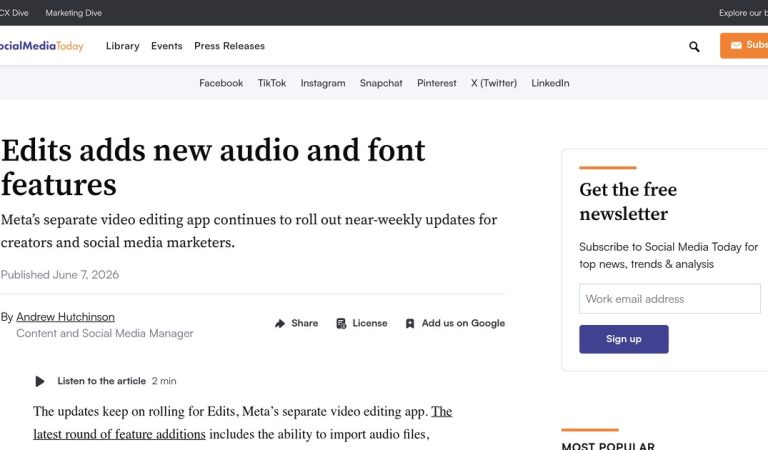The width and height of the screenshot is (768, 450).
Task: Play the Listen to the article audio
Action: (40, 381)
